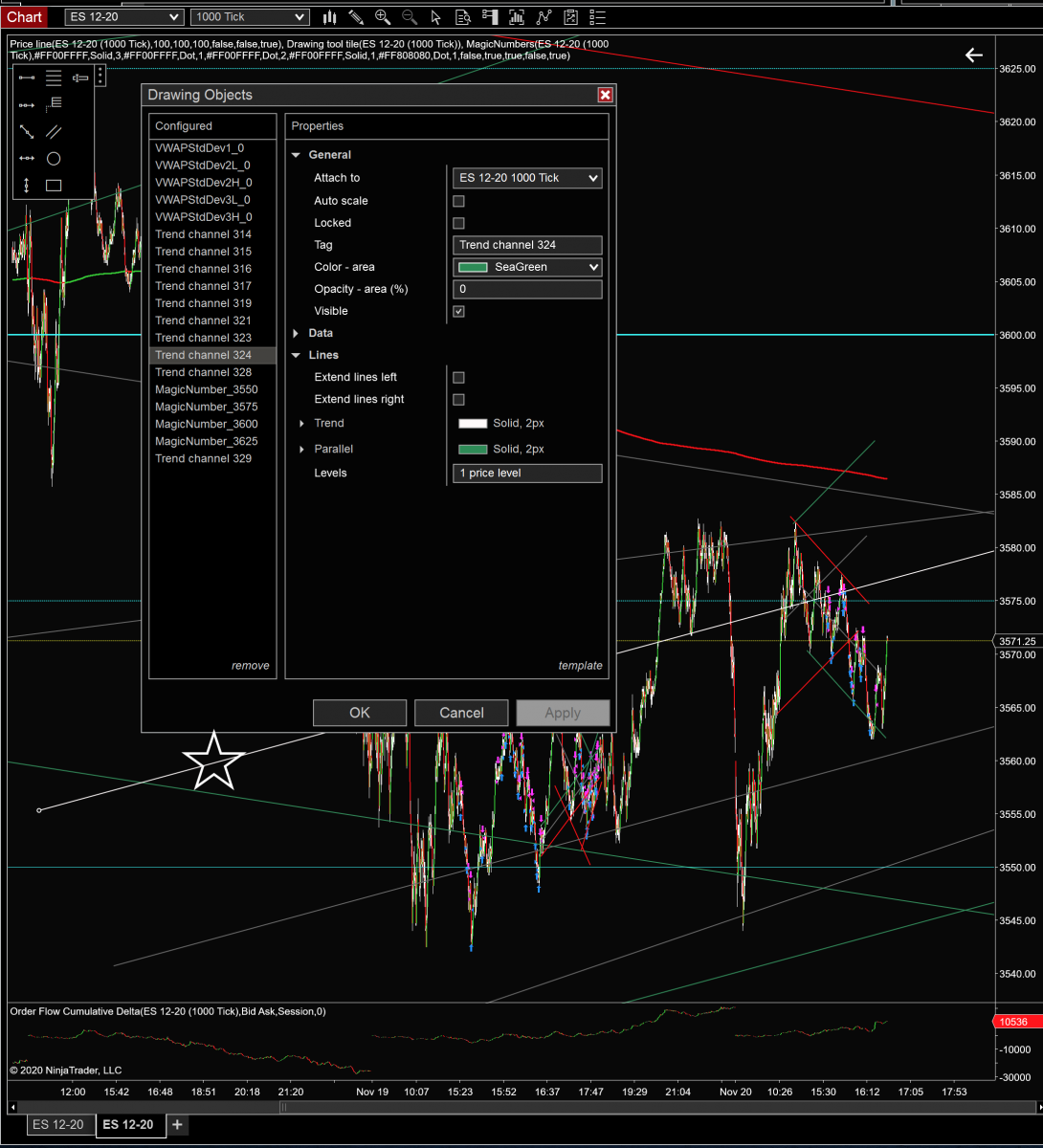This screenshot has height=1148, width=1043.
Task: Open the Attach to dropdown
Action: 527,178
